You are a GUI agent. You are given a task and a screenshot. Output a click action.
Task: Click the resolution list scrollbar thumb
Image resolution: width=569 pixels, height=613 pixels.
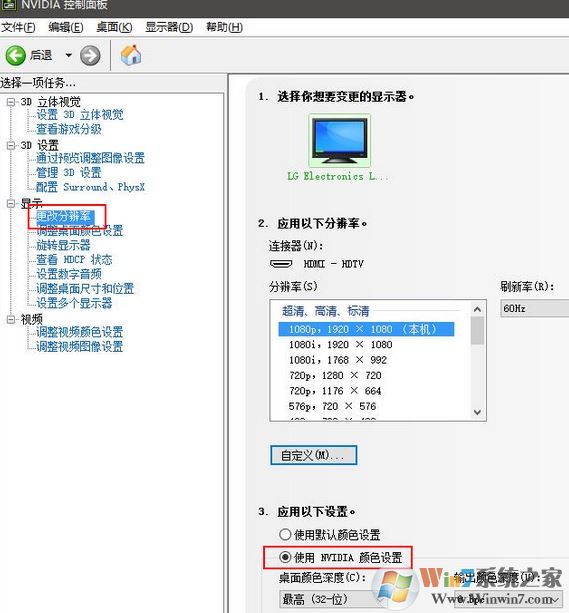click(477, 330)
